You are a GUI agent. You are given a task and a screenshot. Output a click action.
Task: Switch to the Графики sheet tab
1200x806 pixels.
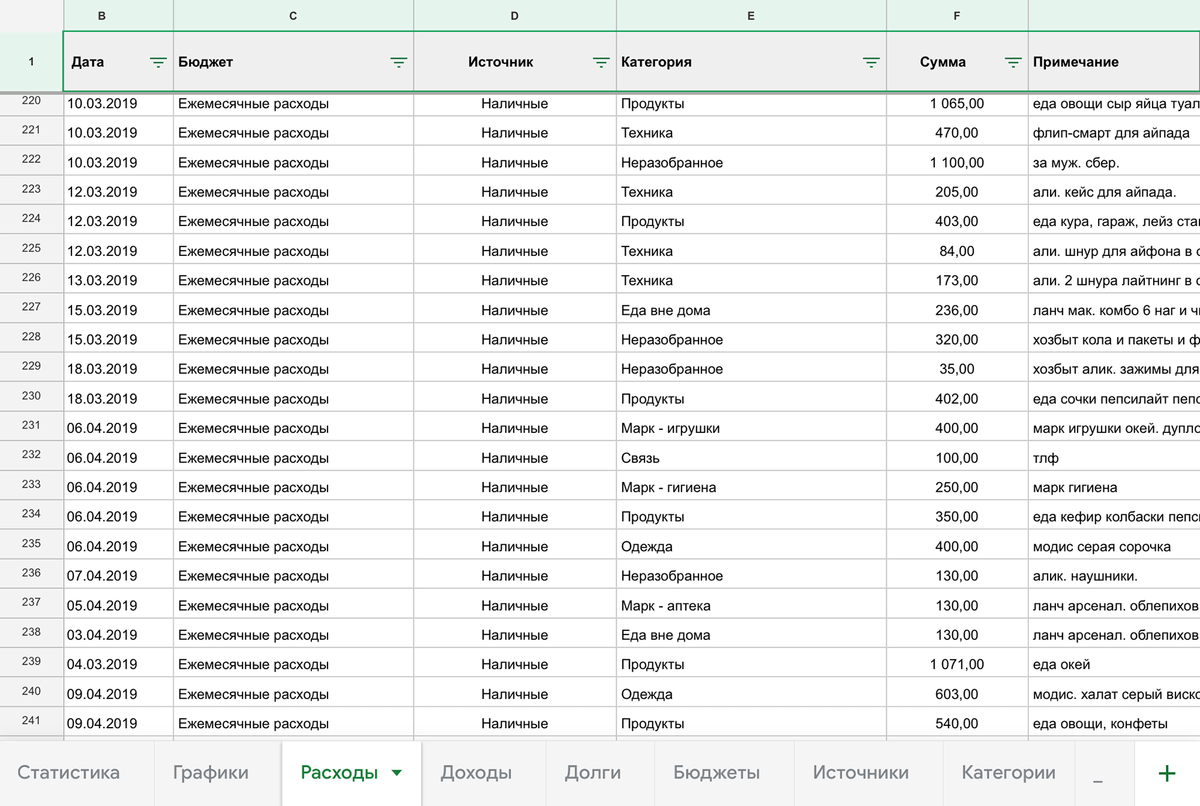(210, 773)
